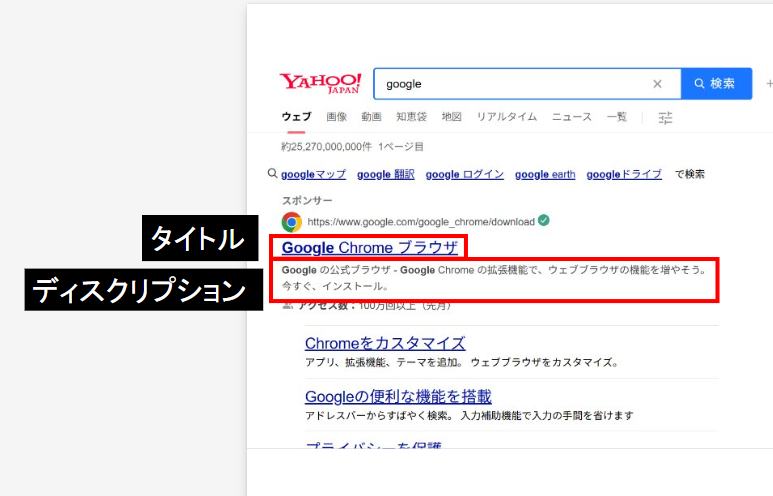The image size is (773, 496).
Task: Click the google.com chrome download URL
Action: pos(421,222)
